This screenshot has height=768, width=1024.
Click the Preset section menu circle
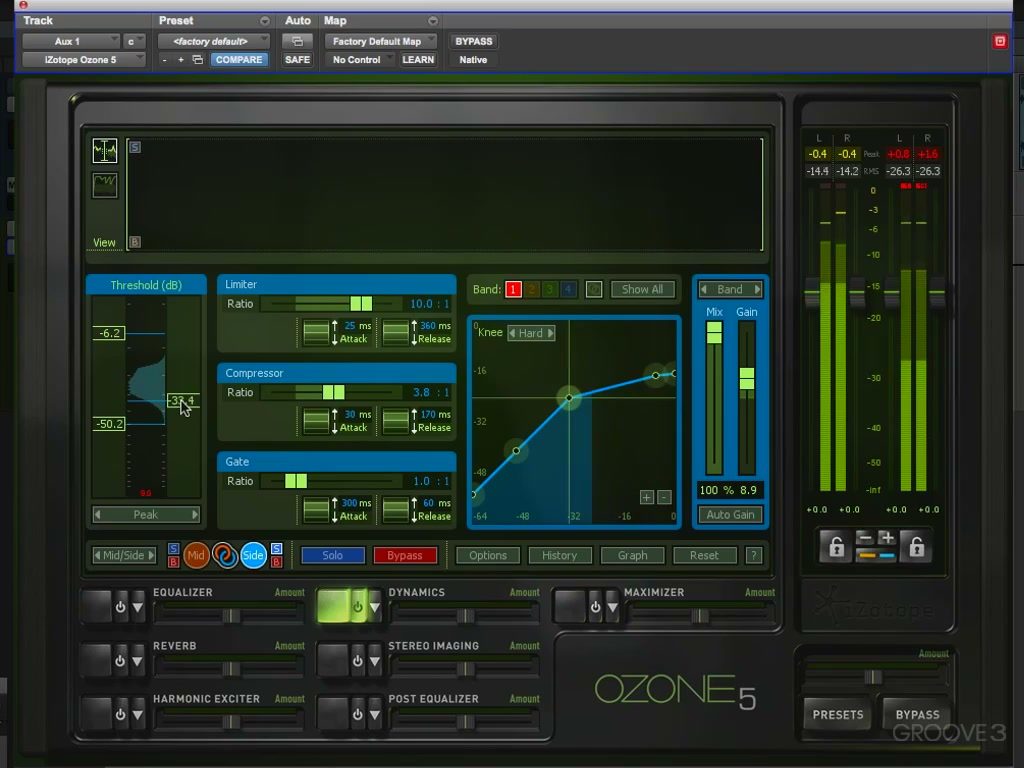tap(264, 21)
